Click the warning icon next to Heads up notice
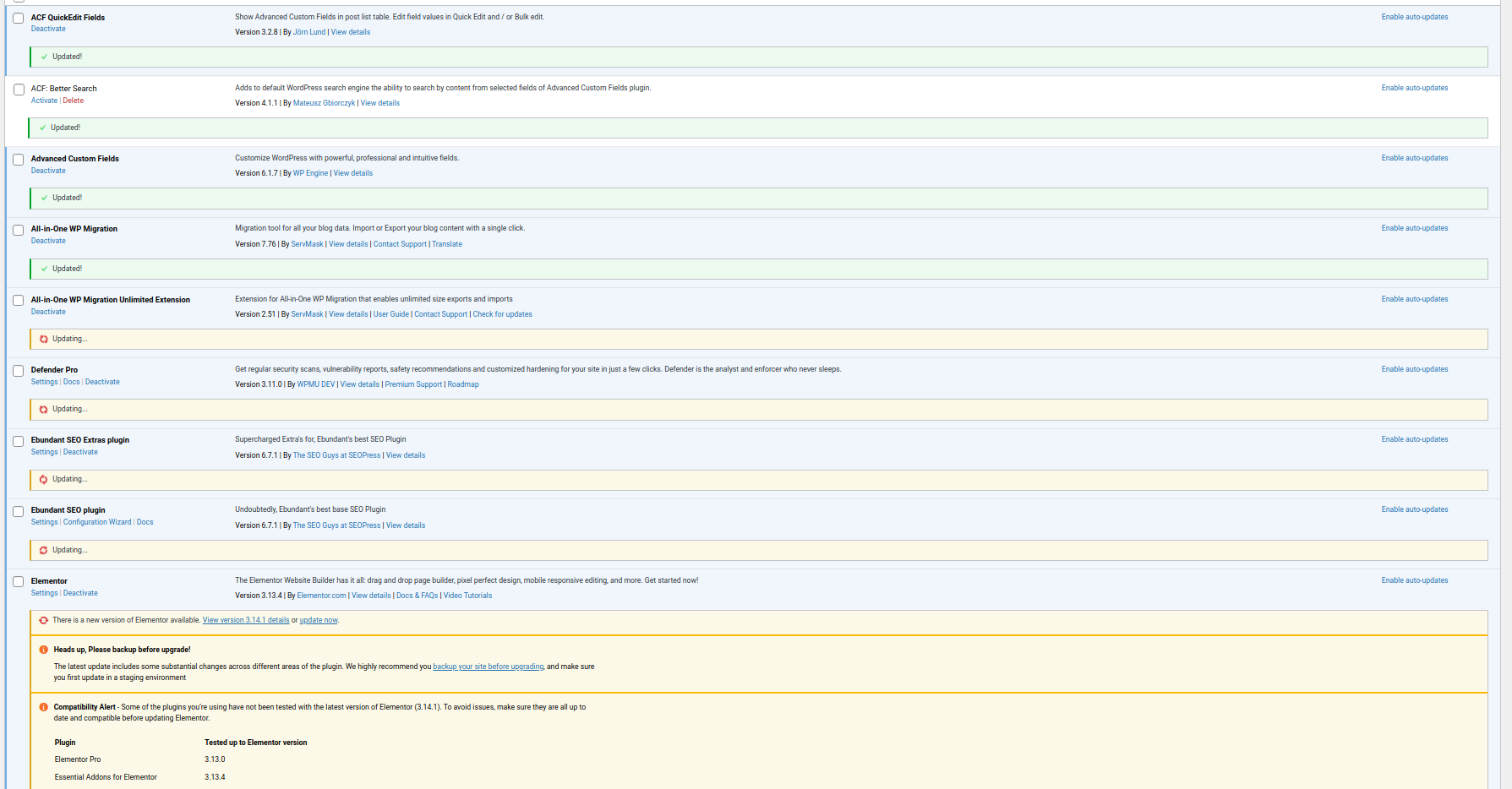The width and height of the screenshot is (1512, 789). coord(44,650)
